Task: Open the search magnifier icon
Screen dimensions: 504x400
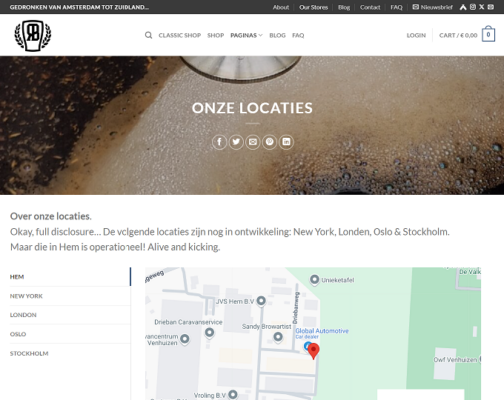Action: pos(148,35)
